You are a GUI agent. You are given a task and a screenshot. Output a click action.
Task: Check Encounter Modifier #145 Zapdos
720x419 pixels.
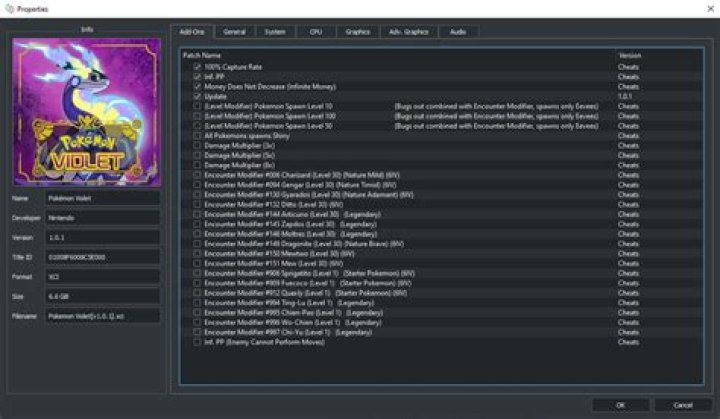pyautogui.click(x=197, y=224)
